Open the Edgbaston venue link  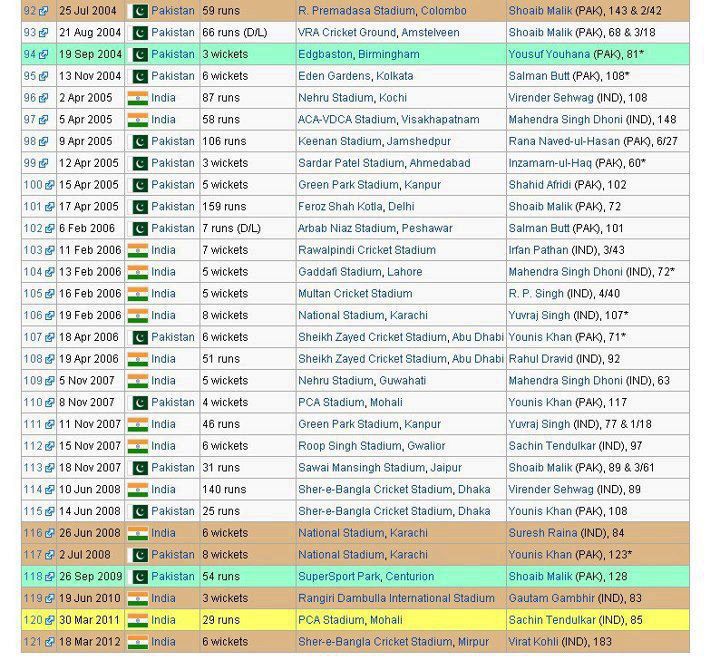point(325,54)
